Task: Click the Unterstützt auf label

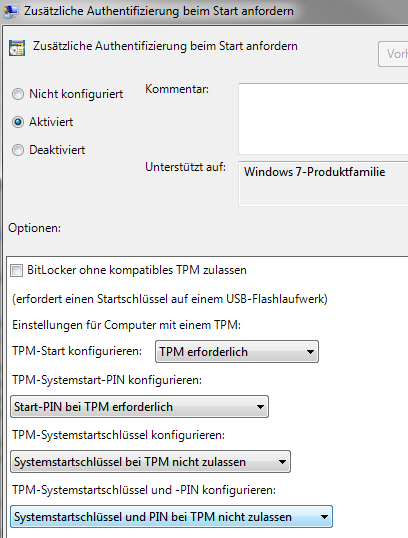Action: pyautogui.click(x=186, y=167)
